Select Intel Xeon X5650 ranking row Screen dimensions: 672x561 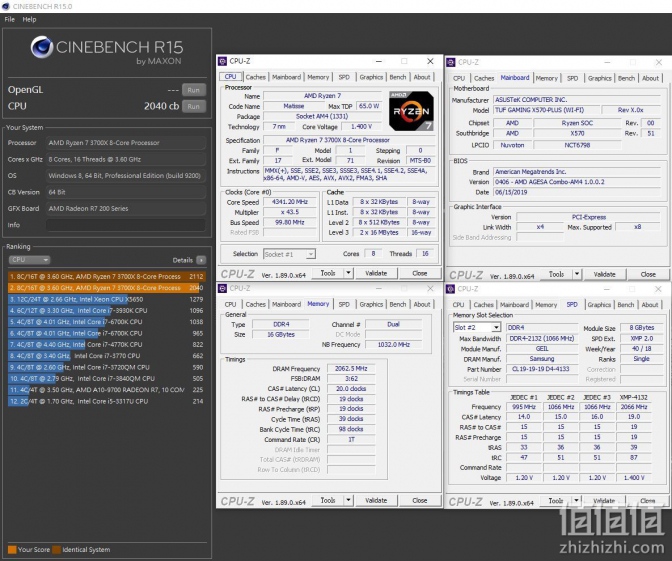tap(106, 299)
